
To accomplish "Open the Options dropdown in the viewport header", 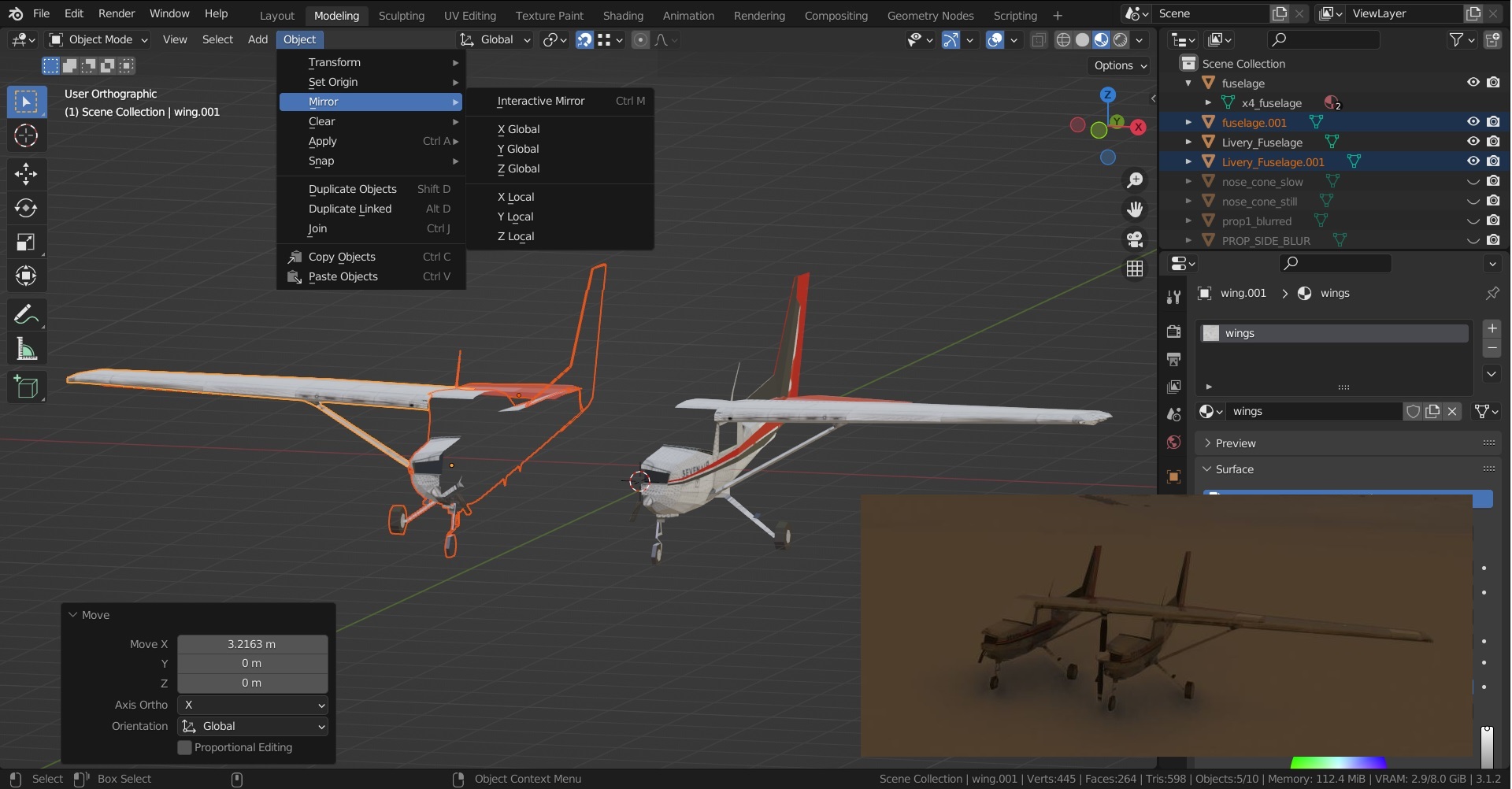I will [x=1119, y=65].
